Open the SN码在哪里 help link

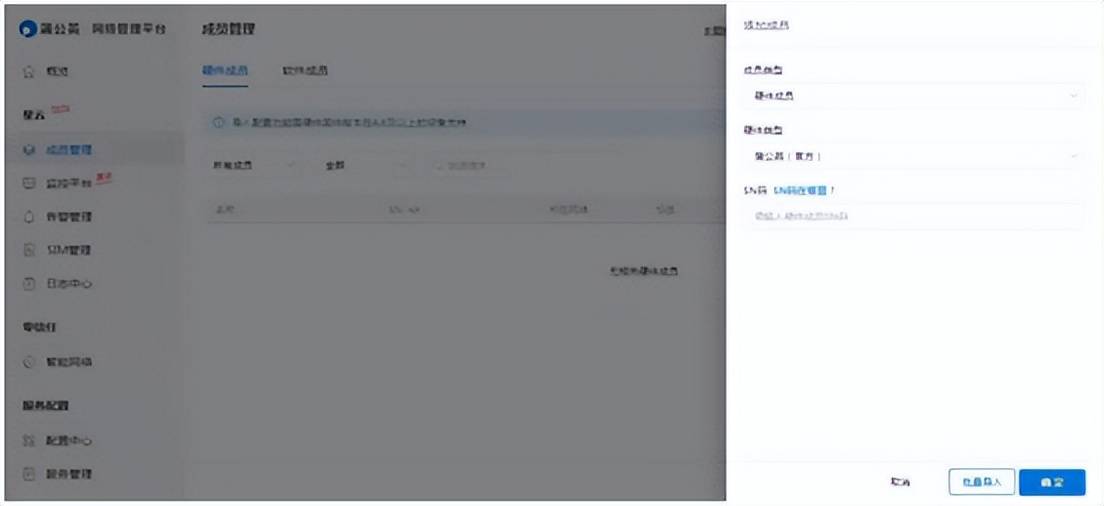(x=800, y=190)
